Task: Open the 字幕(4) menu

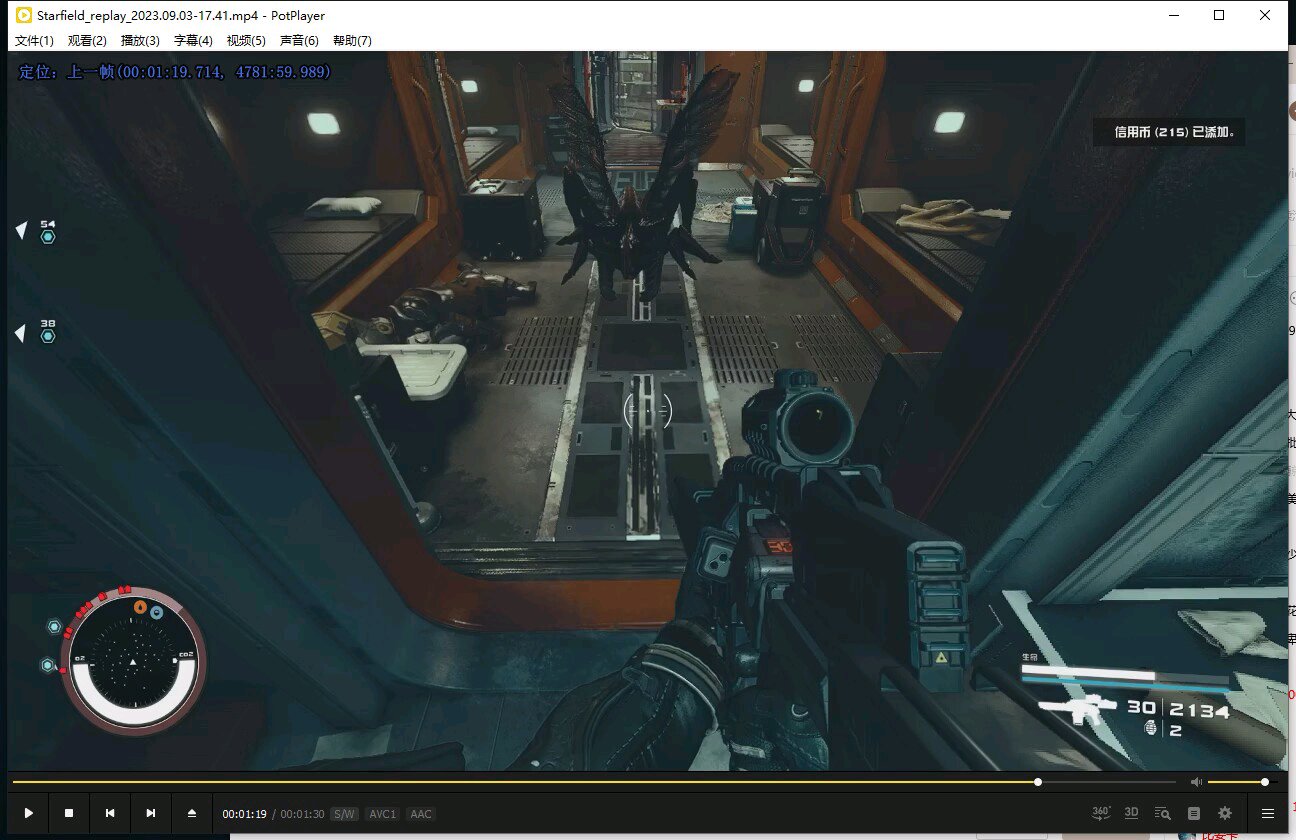Action: pyautogui.click(x=193, y=41)
